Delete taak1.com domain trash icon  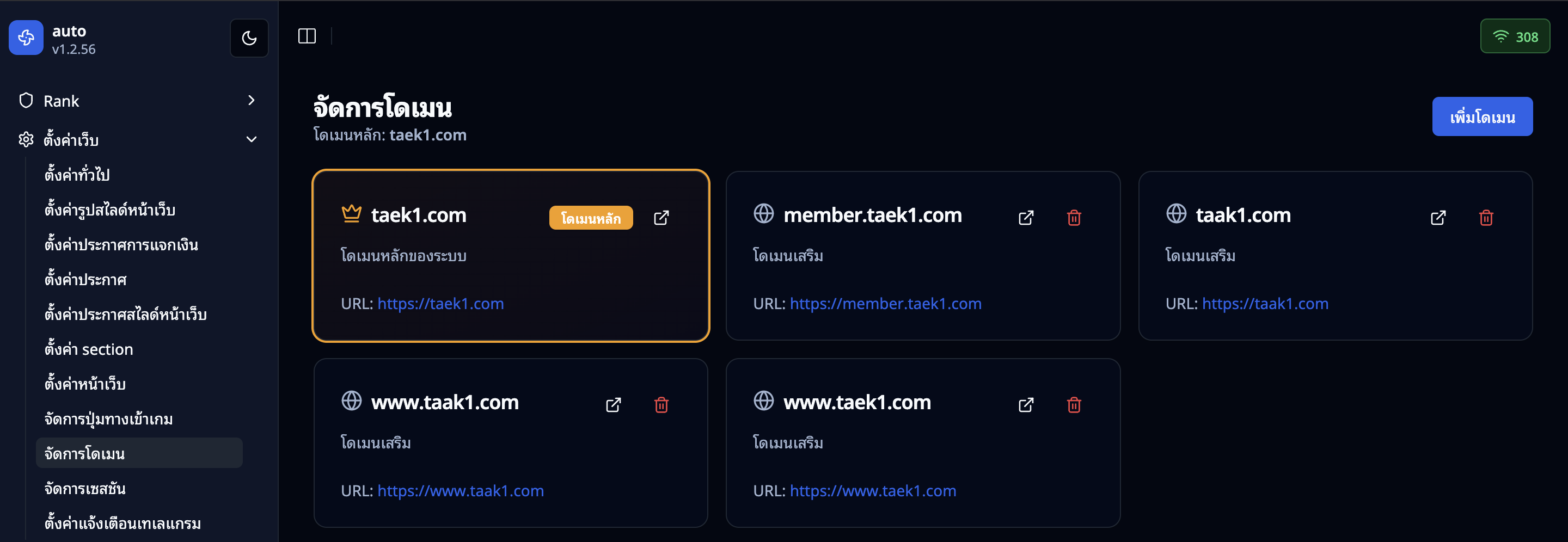[x=1486, y=218]
